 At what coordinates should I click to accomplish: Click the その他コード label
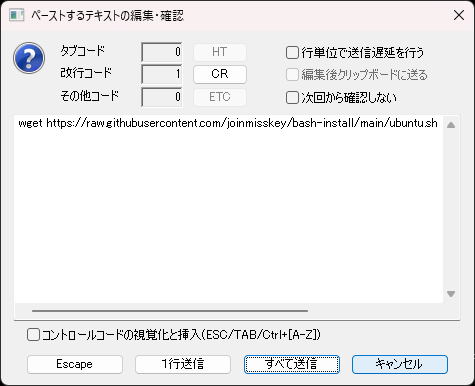tap(89, 96)
